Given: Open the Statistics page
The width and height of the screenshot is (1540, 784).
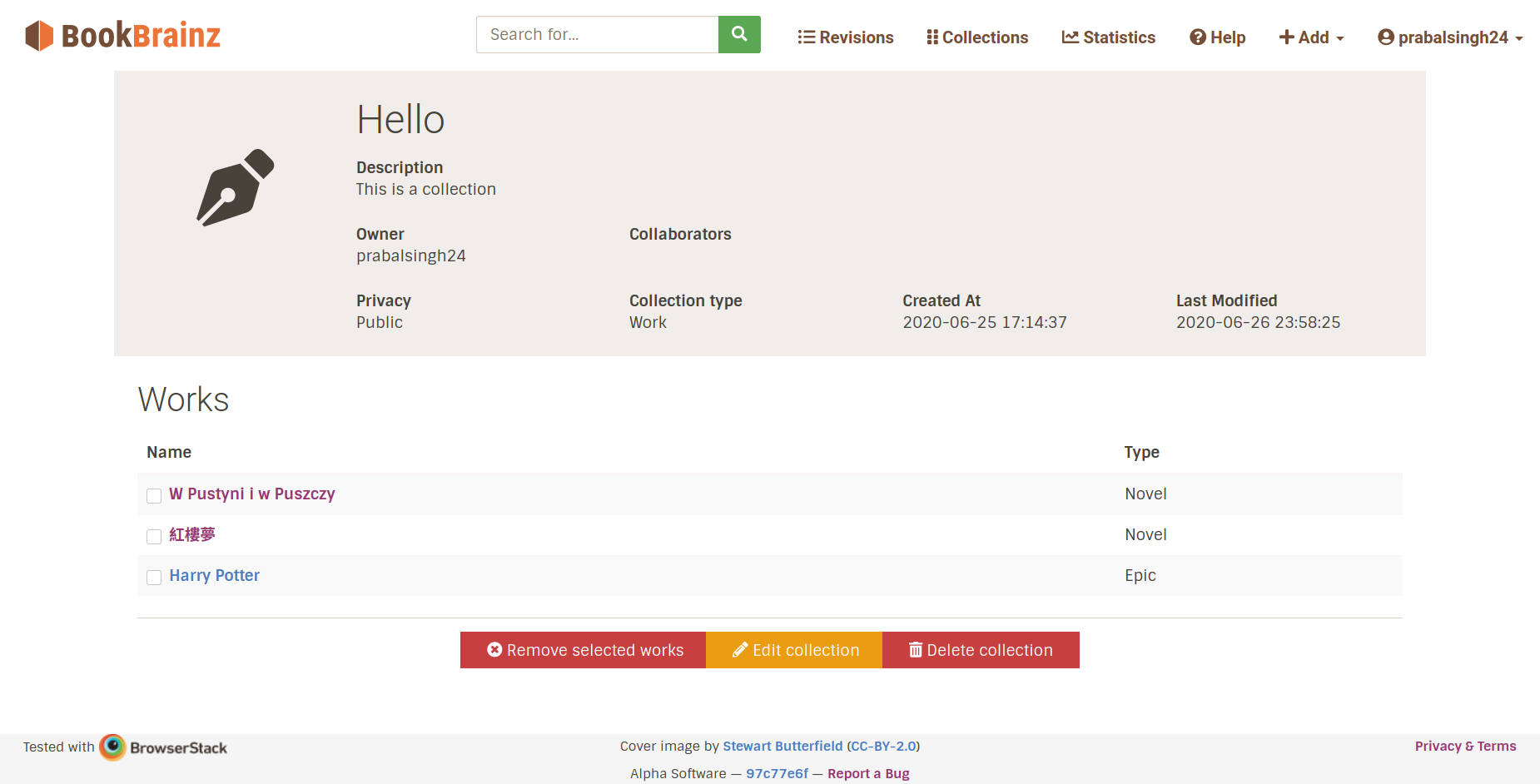Looking at the screenshot, I should tap(1108, 37).
